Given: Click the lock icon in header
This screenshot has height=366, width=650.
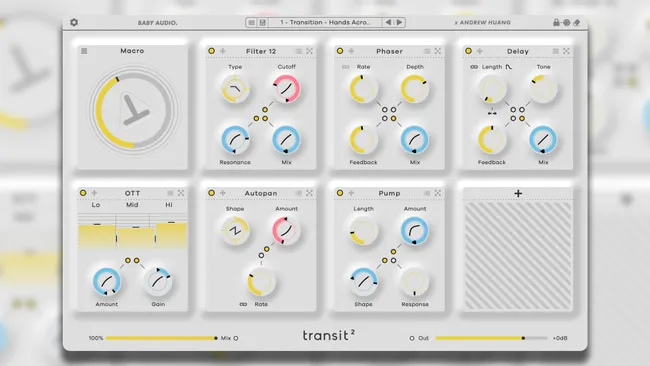Looking at the screenshot, I should click(556, 22).
